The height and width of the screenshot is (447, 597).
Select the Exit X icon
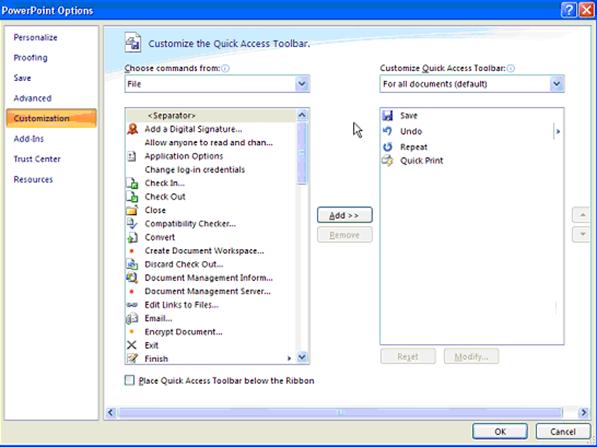click(132, 345)
